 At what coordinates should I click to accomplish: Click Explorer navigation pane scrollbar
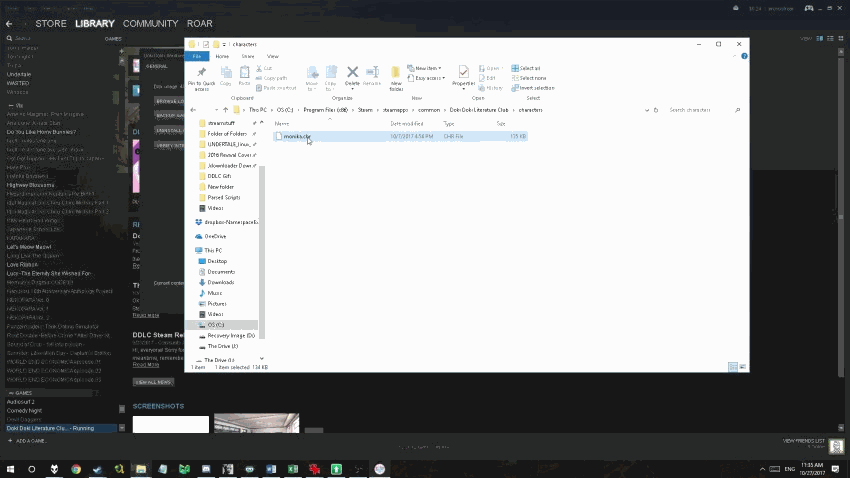262,252
